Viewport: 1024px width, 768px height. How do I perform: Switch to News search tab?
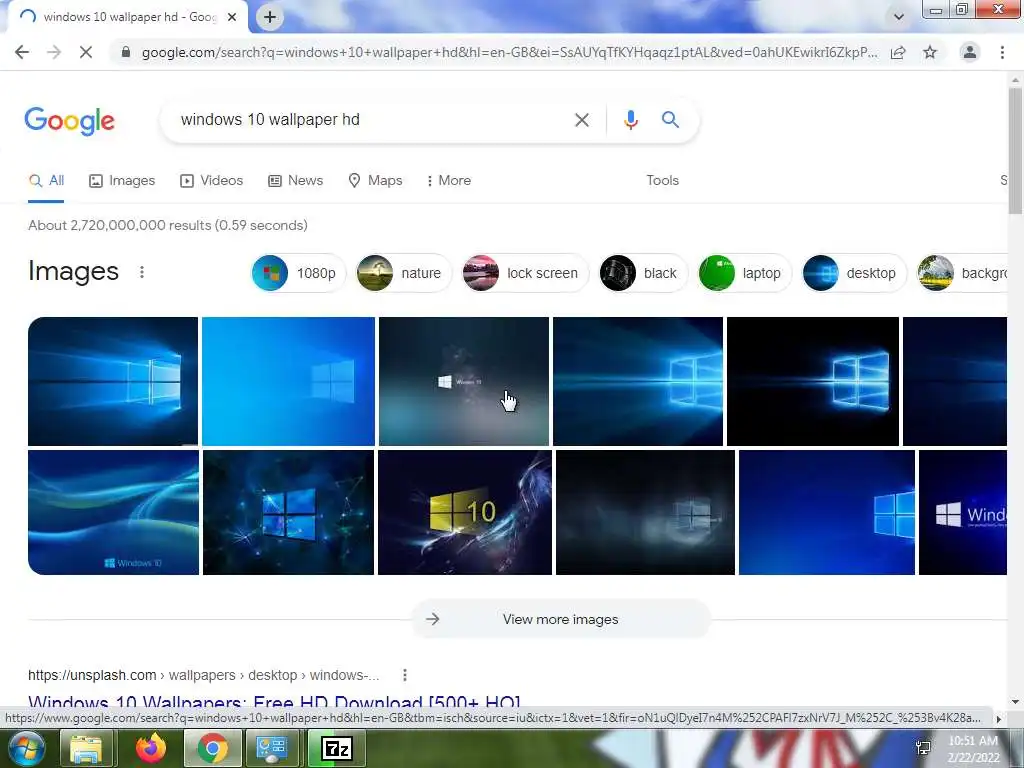click(x=296, y=181)
